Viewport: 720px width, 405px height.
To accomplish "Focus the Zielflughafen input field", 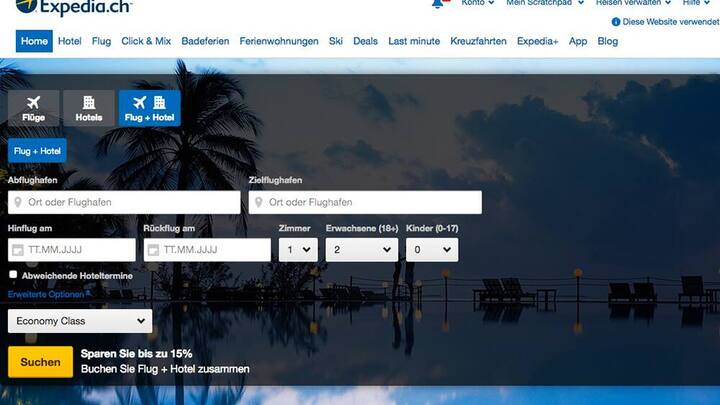I will (366, 202).
